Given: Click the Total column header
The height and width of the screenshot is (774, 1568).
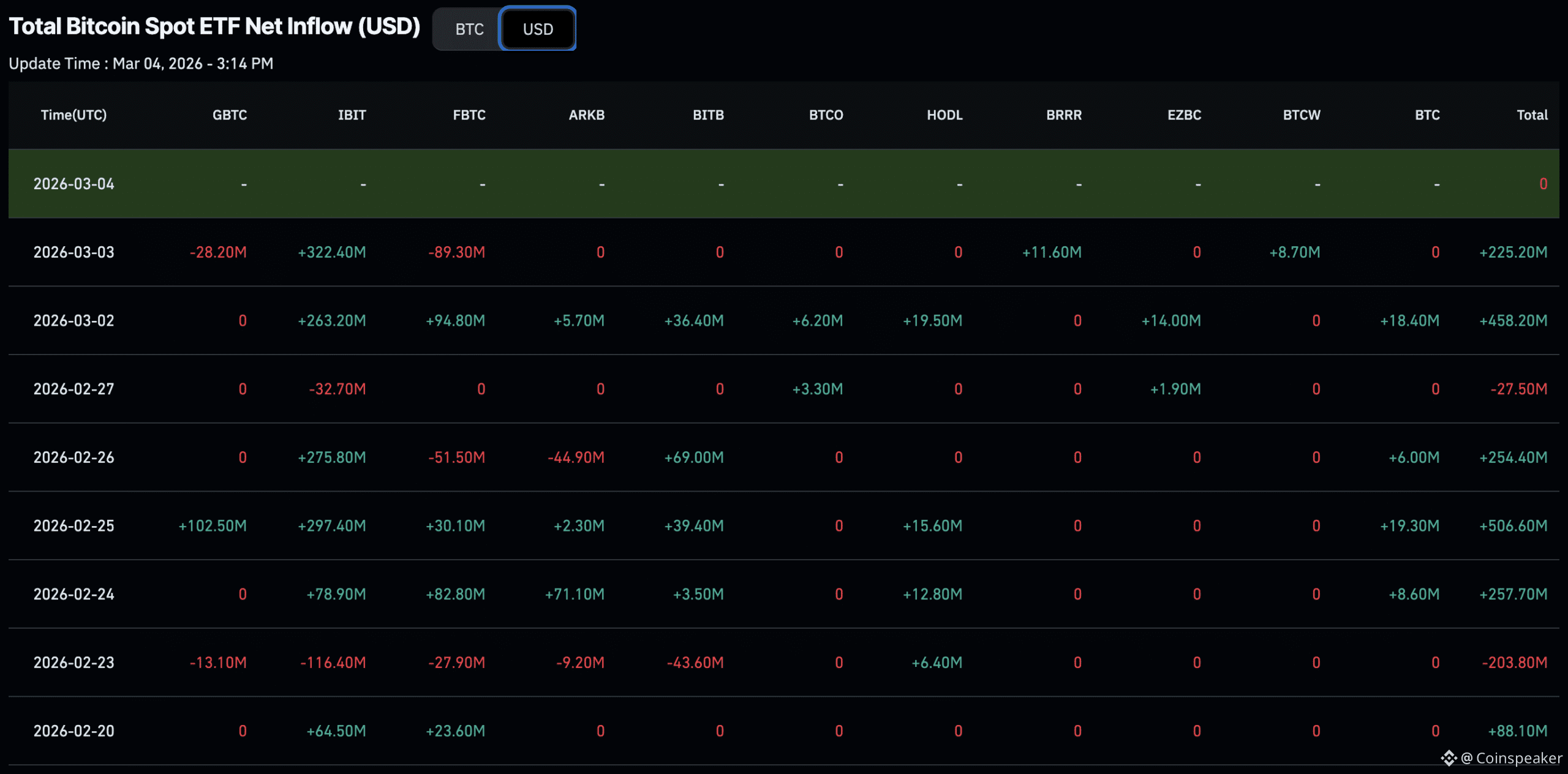Looking at the screenshot, I should click(x=1532, y=115).
